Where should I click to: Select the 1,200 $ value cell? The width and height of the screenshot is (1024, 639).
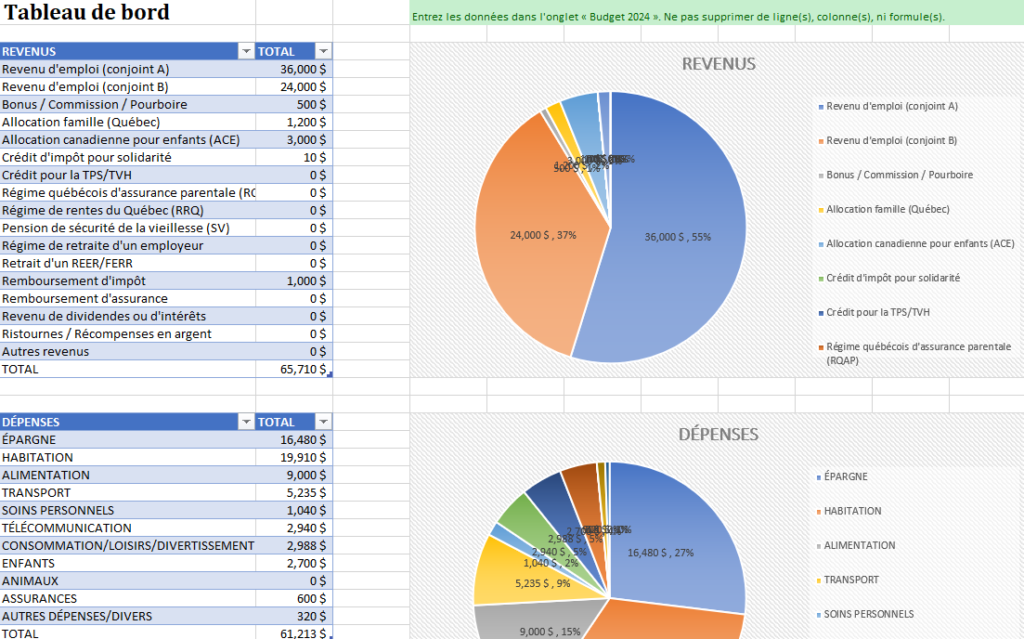[x=294, y=122]
